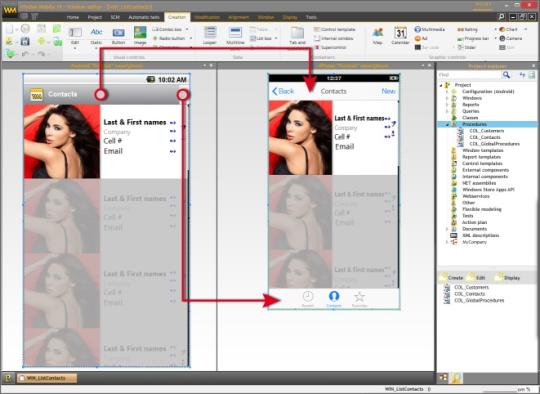Click the Contacts person icon in iPhone tab bar

[334, 298]
